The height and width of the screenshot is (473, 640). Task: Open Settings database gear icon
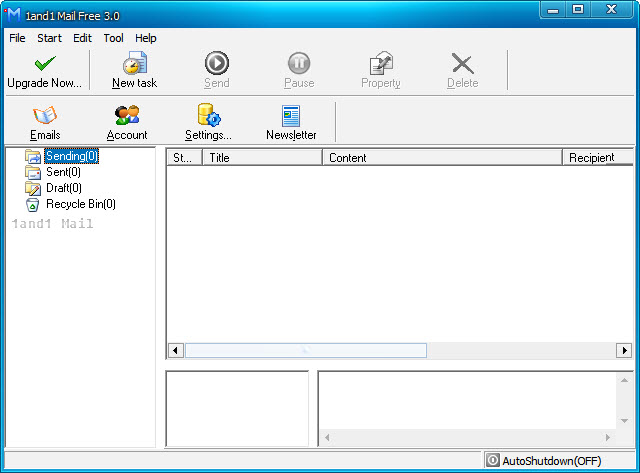click(209, 115)
